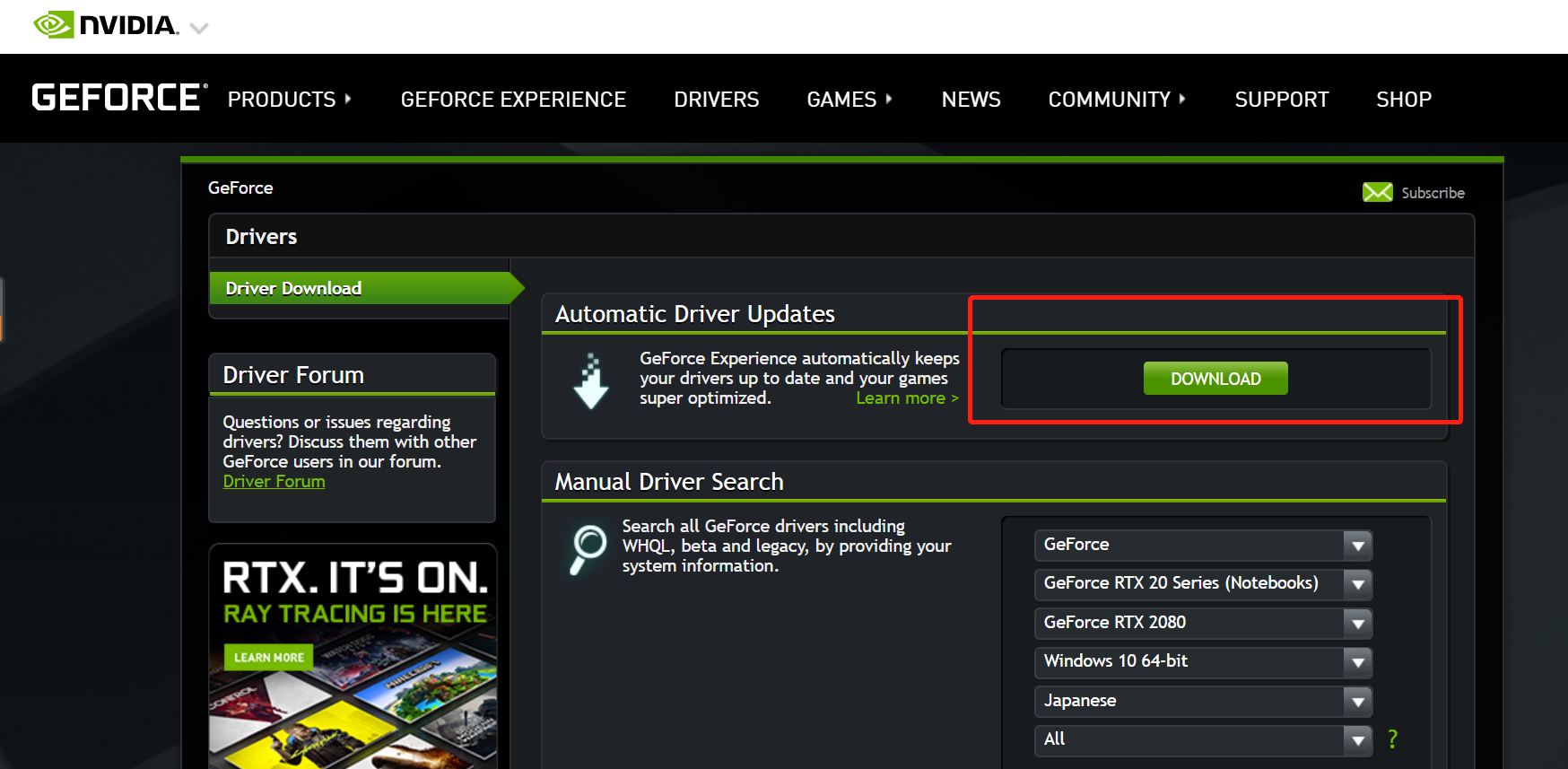This screenshot has height=769, width=1568.
Task: Go to the Support page
Action: tap(1281, 100)
